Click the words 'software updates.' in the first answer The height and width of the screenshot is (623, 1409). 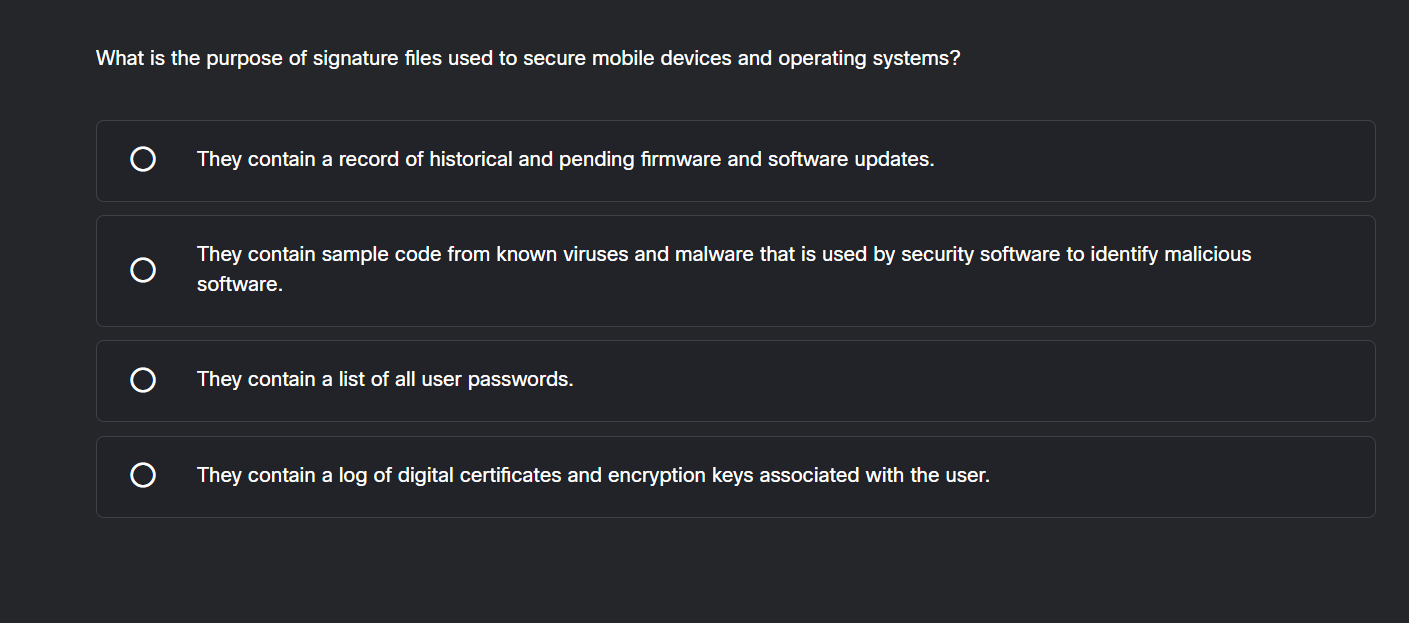(x=850, y=160)
